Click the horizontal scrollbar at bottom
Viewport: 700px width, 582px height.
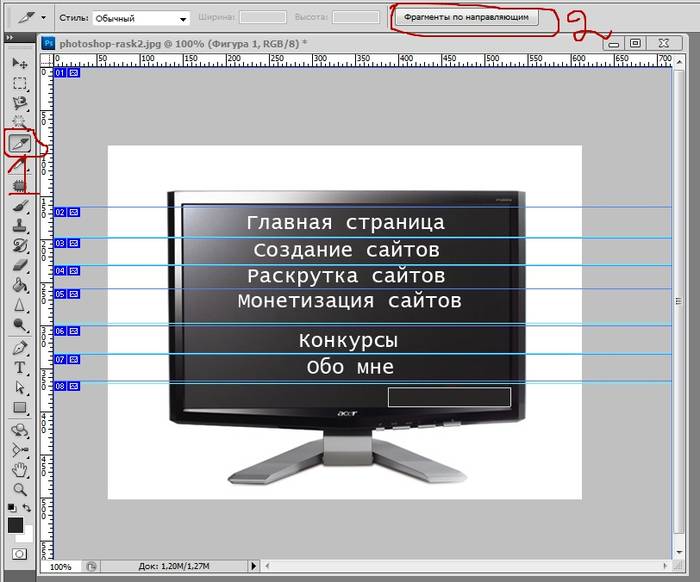point(480,567)
